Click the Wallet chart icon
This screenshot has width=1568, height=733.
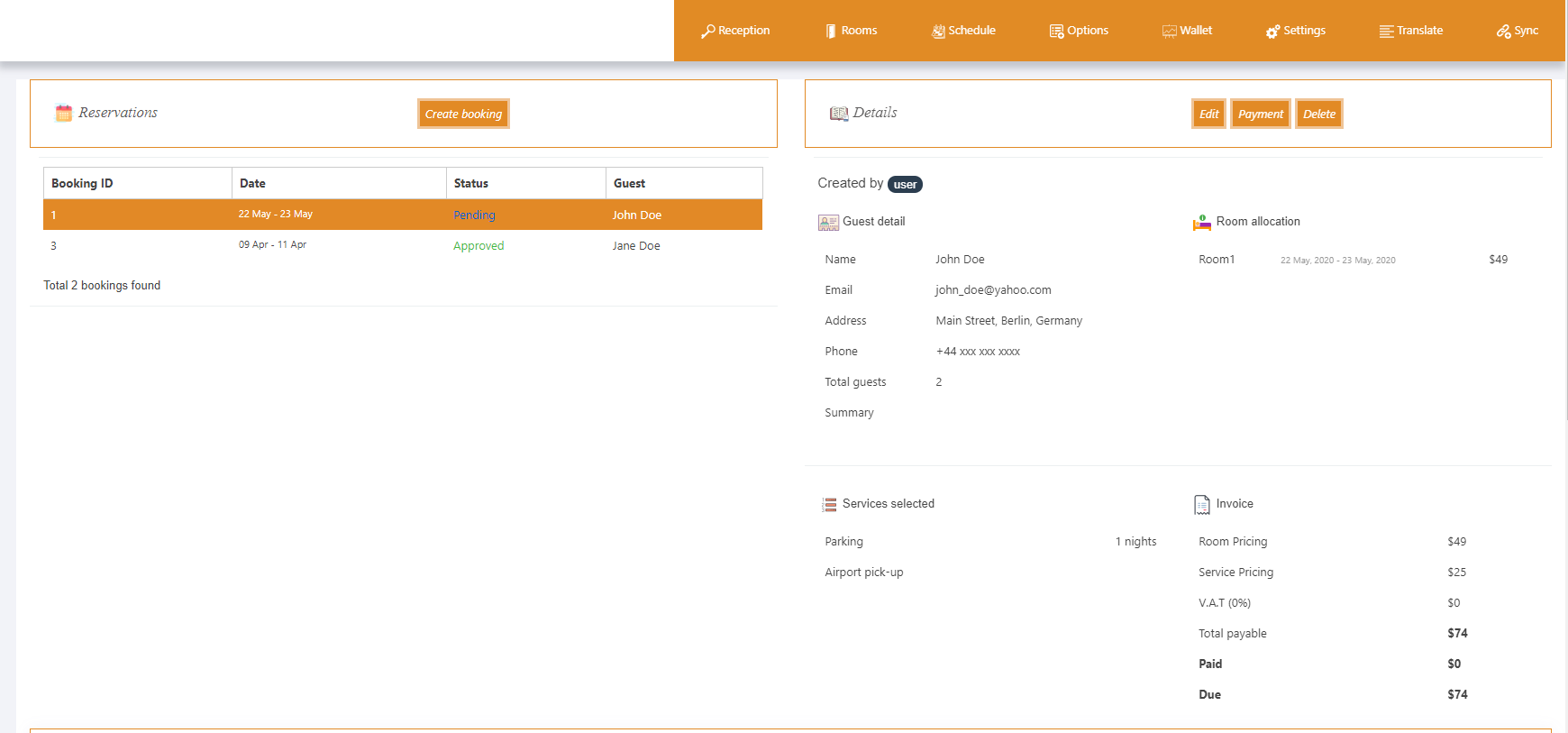tap(1170, 32)
